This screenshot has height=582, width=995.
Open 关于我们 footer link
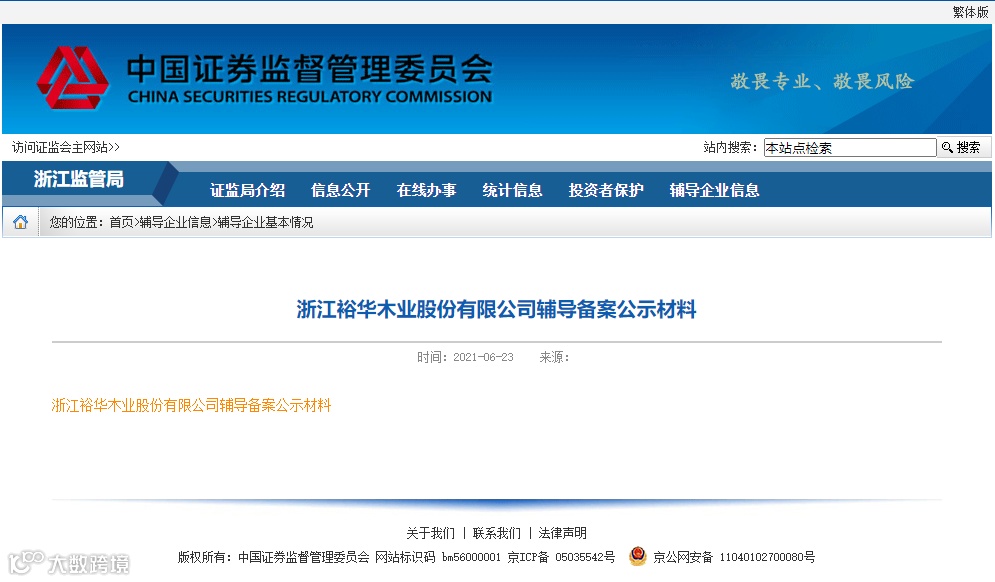[430, 533]
